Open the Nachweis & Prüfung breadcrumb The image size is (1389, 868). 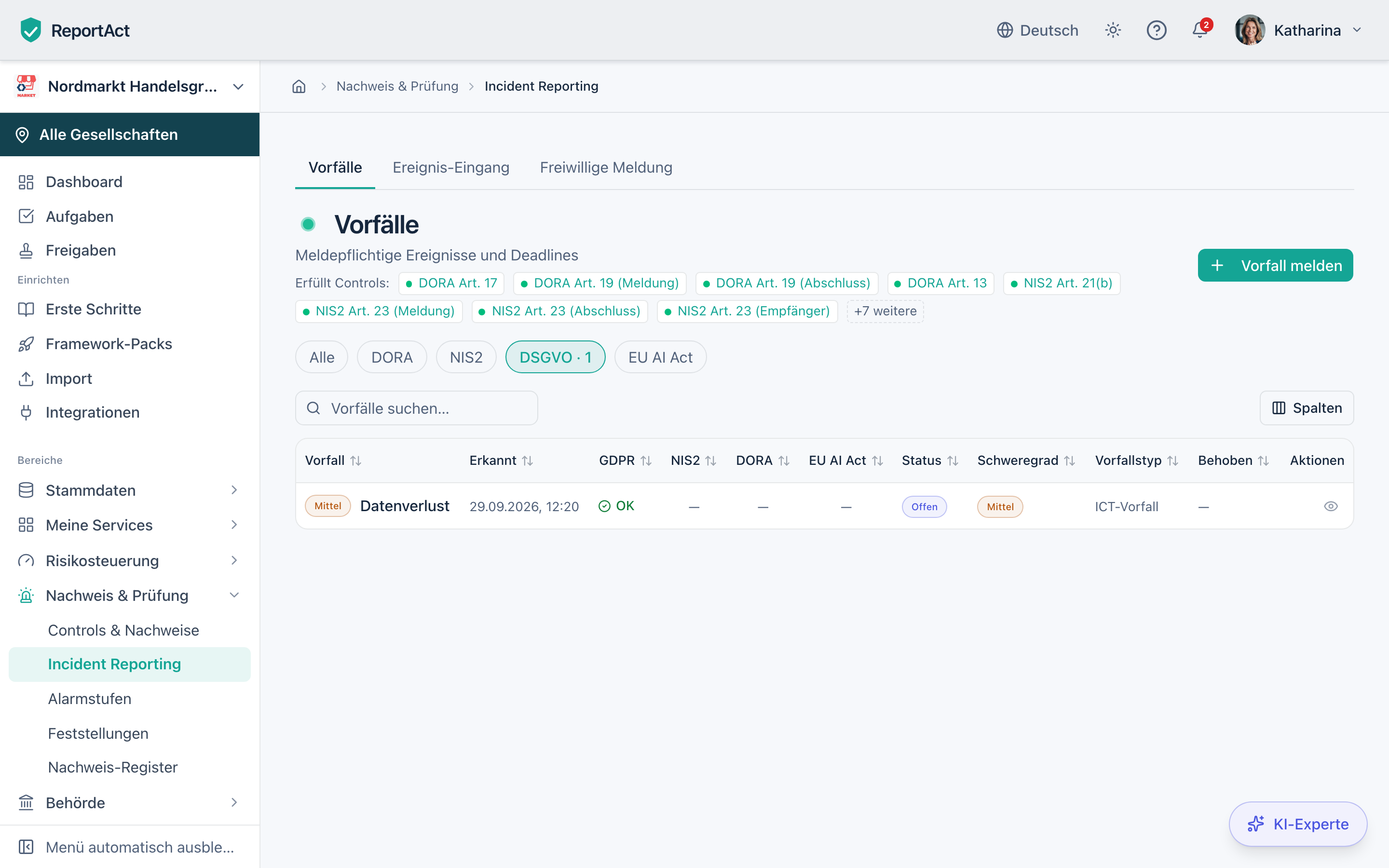pos(397,86)
